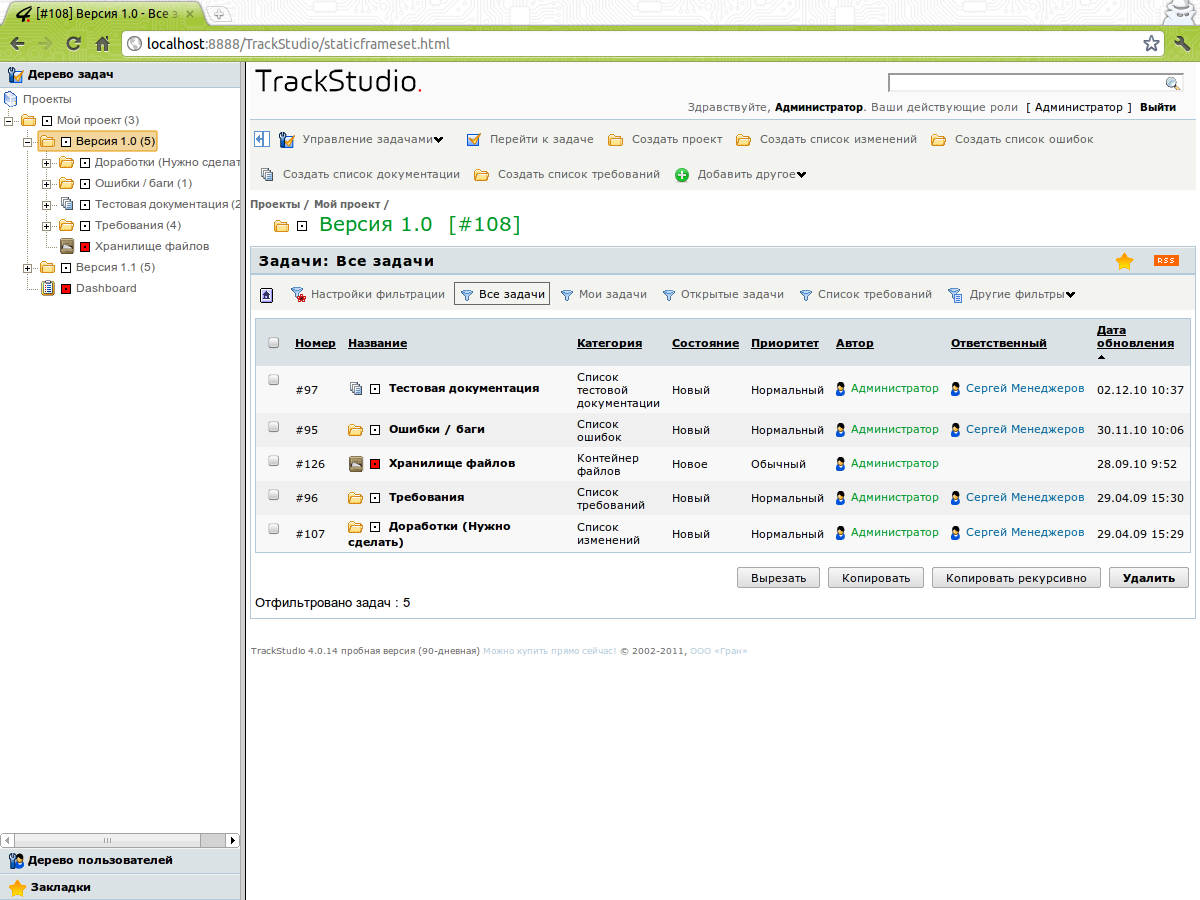The width and height of the screenshot is (1200, 900).
Task: Click the Dashboard clipboard icon in tree
Action: (47, 288)
